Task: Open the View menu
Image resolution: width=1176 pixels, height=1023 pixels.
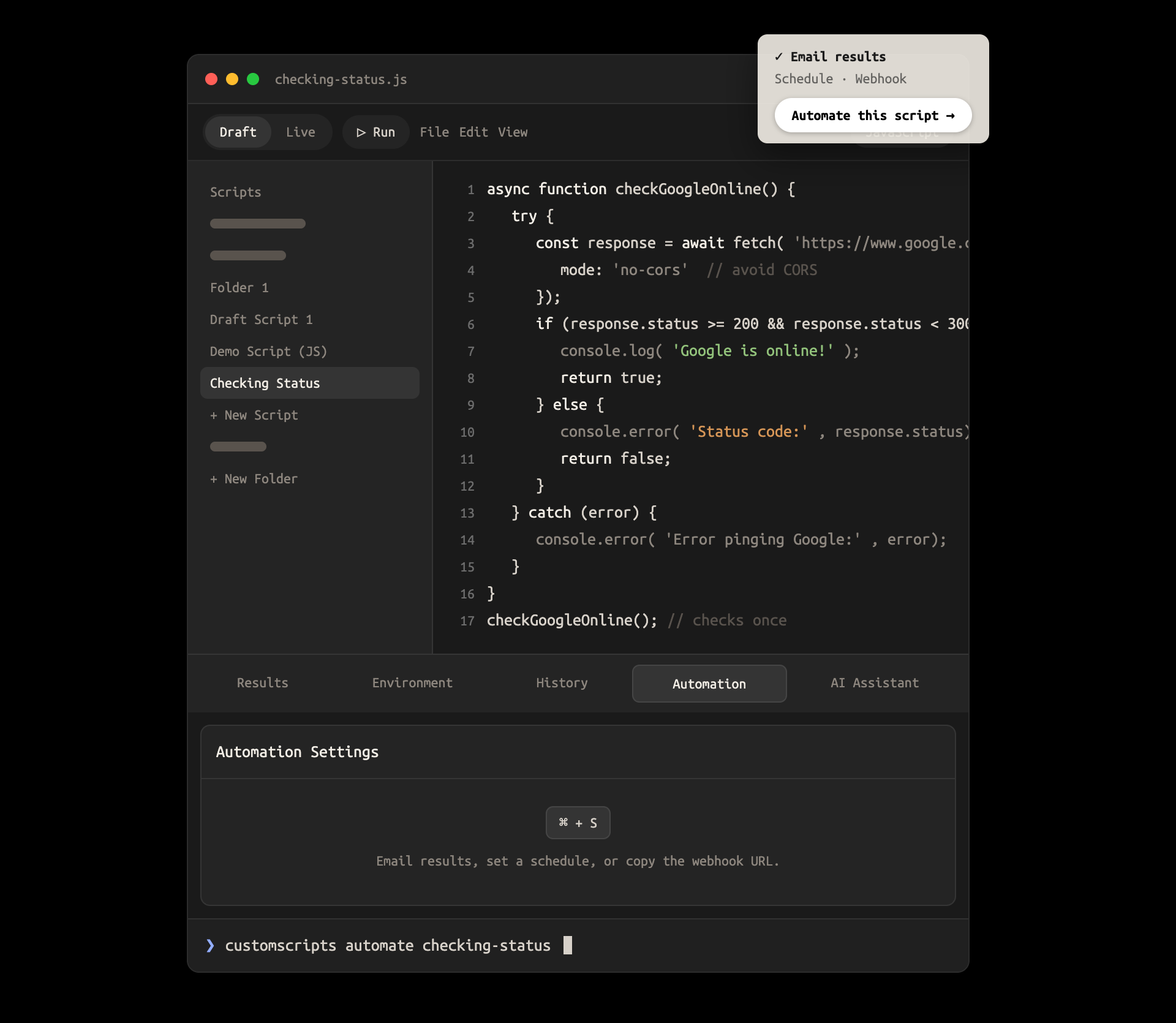Action: (x=513, y=132)
